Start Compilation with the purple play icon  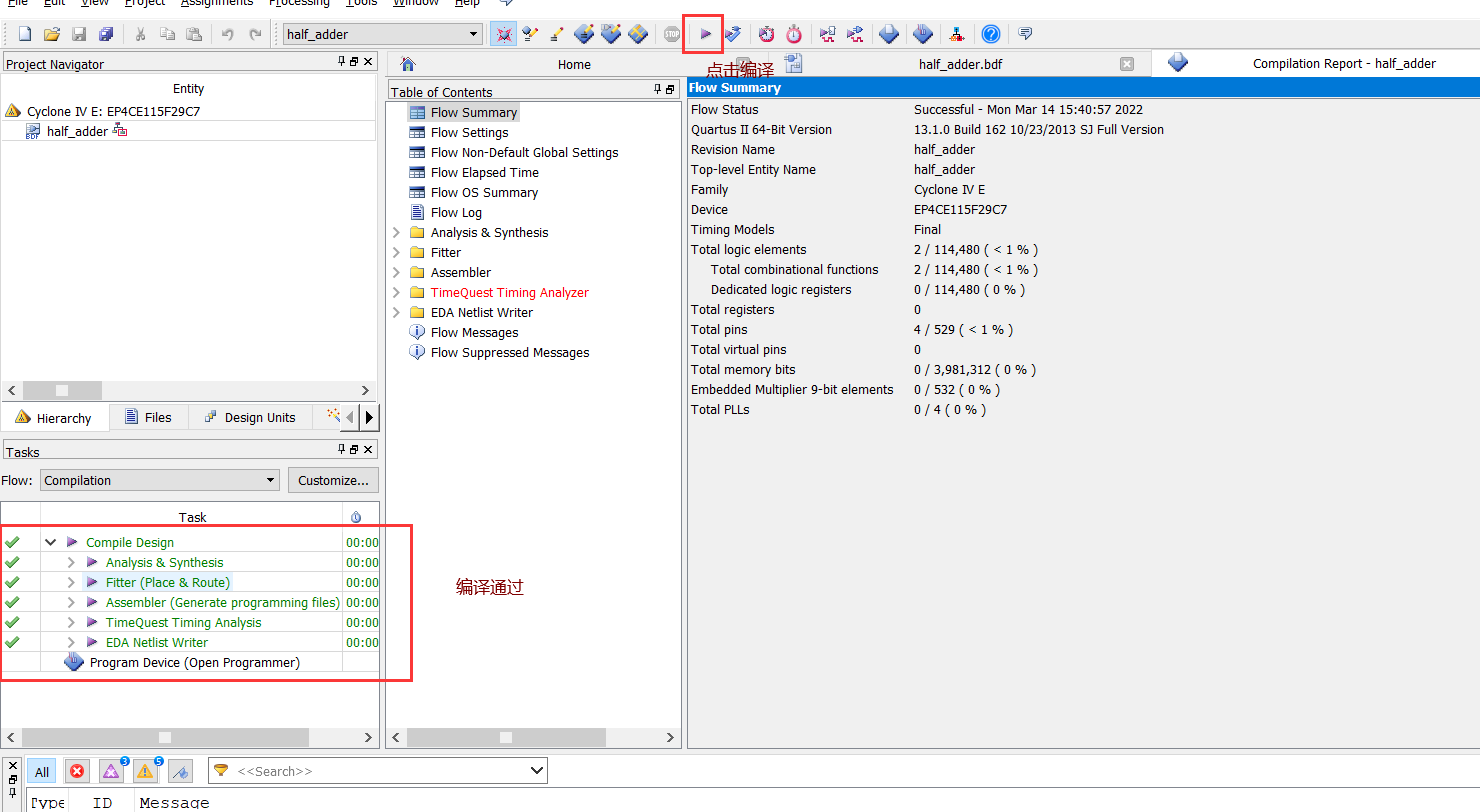[705, 34]
